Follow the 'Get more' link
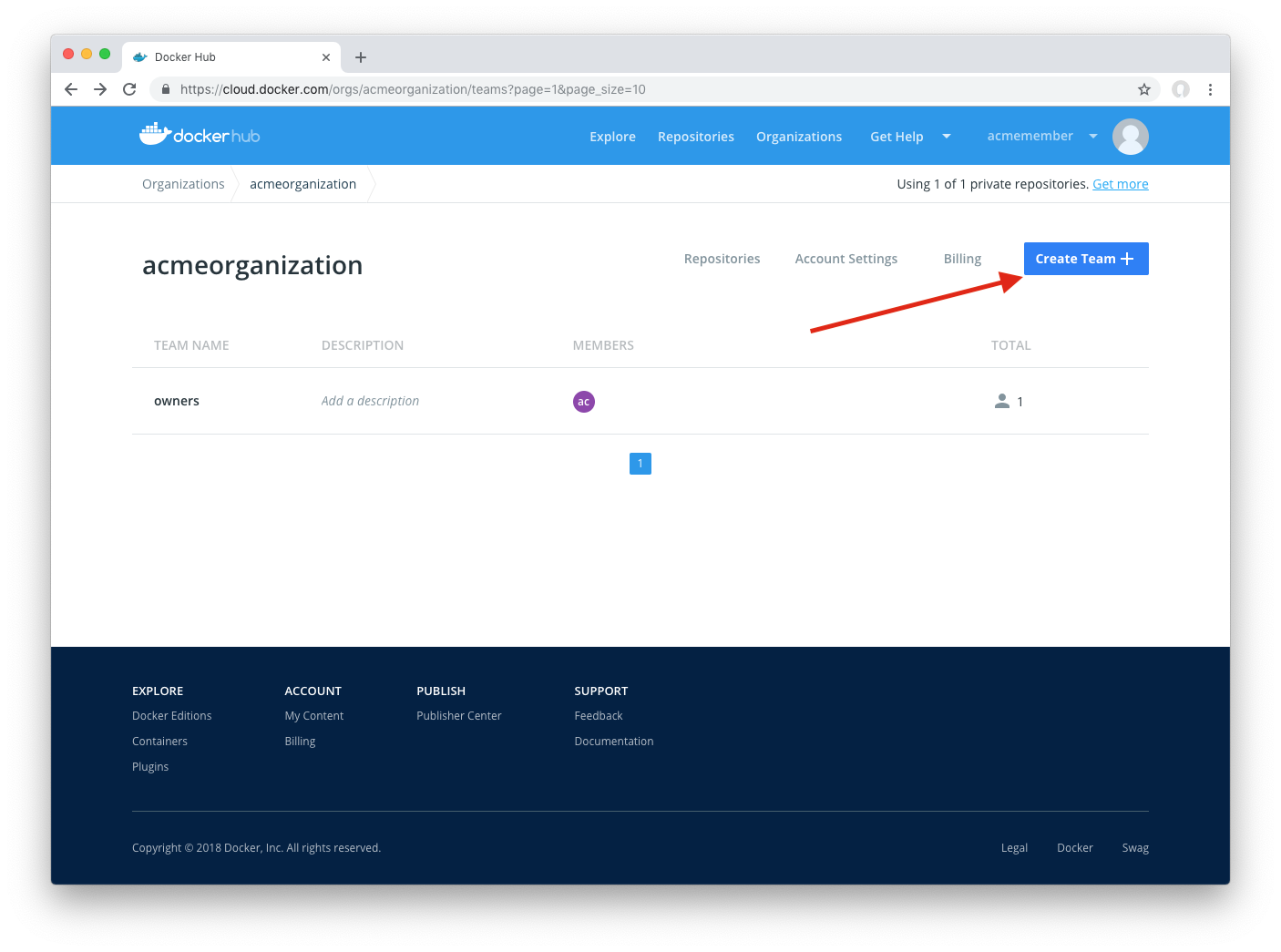Image resolution: width=1281 pixels, height=952 pixels. [1120, 184]
